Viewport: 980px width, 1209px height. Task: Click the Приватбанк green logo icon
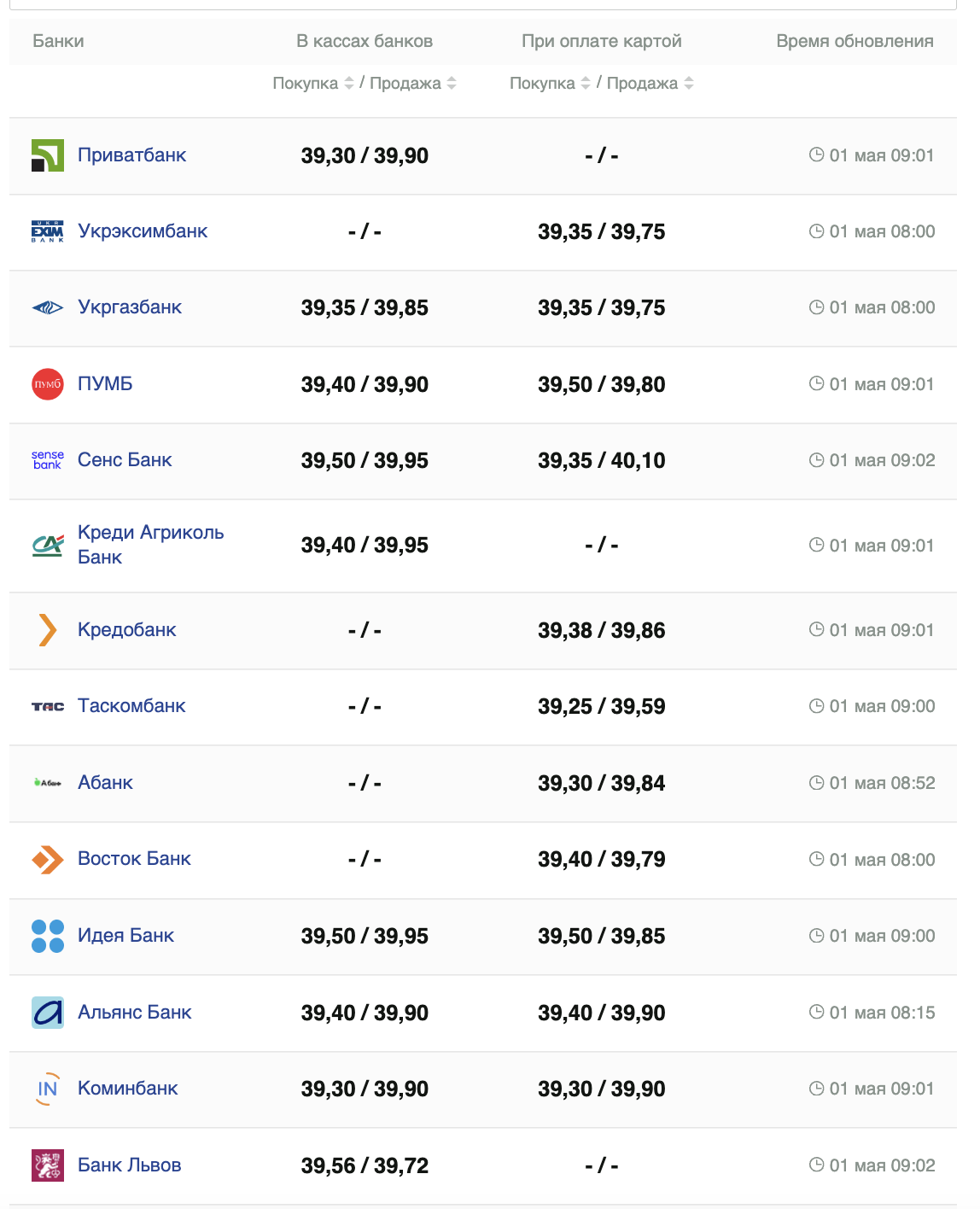pos(48,155)
